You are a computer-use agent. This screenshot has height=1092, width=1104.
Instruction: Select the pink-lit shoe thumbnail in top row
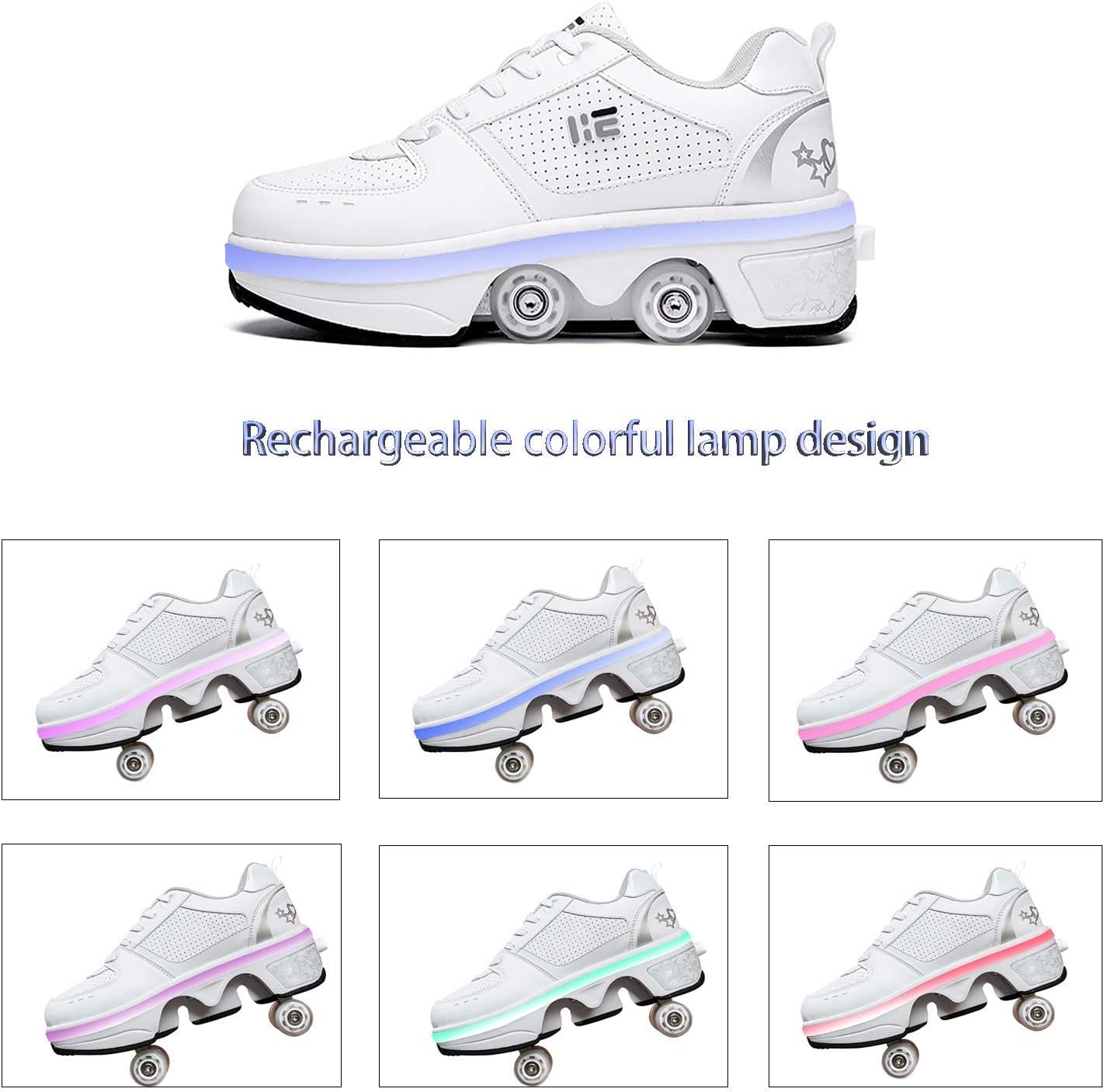click(x=935, y=671)
